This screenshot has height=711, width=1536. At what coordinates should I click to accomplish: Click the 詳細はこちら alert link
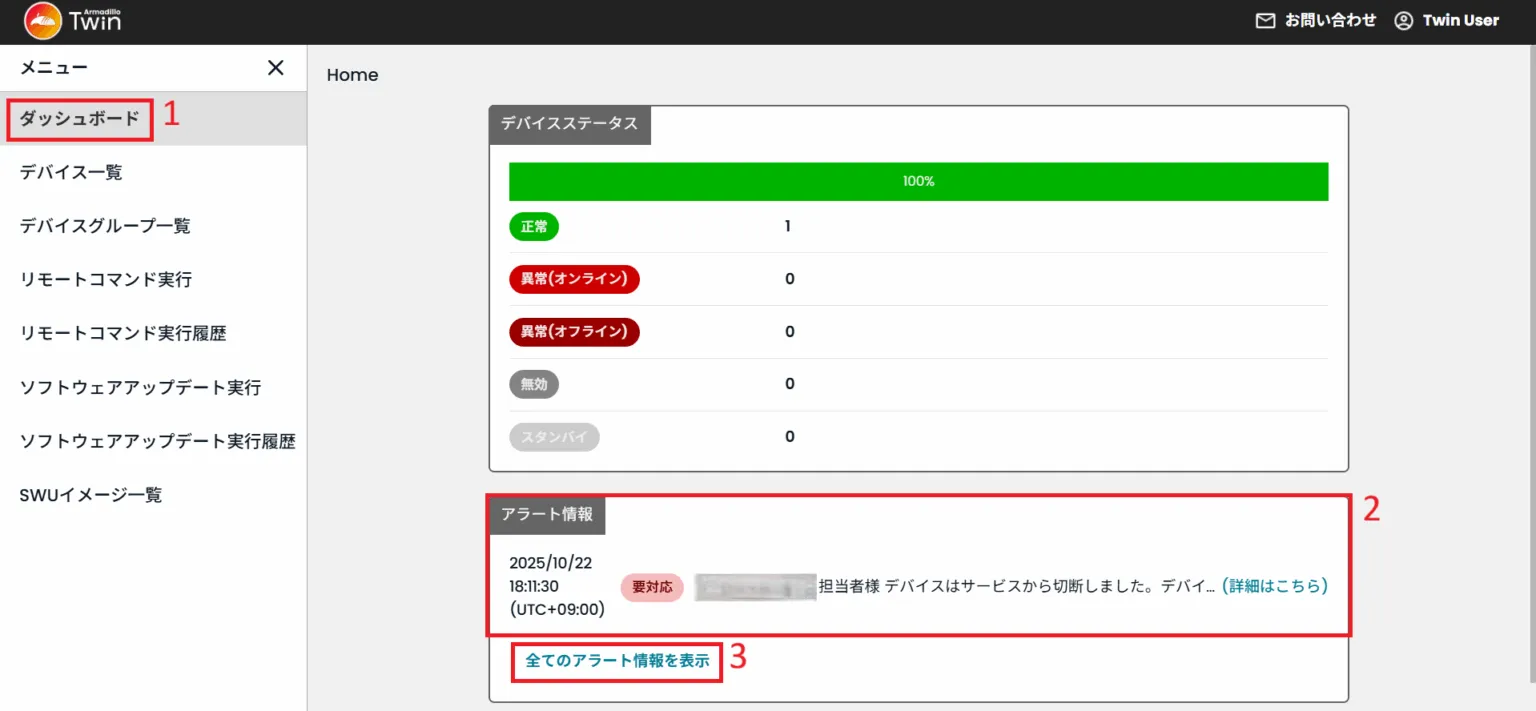click(x=1273, y=587)
